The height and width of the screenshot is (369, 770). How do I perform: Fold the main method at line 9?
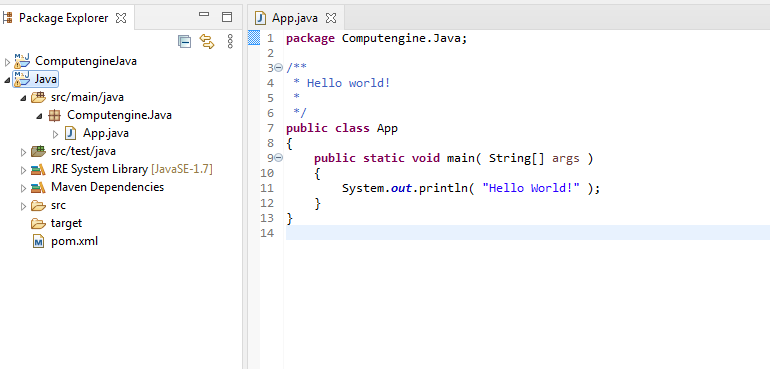278,158
